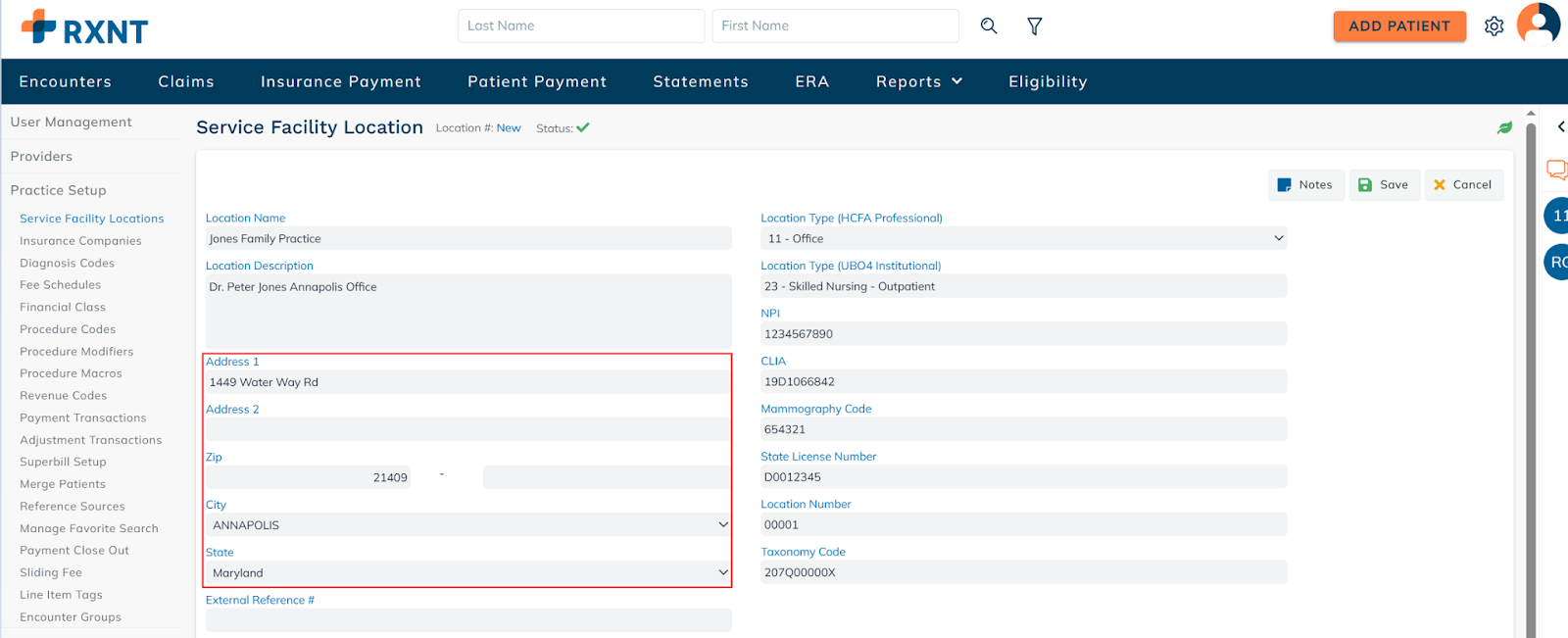The image size is (1568, 638).
Task: Open the Notes button
Action: pos(1305,184)
